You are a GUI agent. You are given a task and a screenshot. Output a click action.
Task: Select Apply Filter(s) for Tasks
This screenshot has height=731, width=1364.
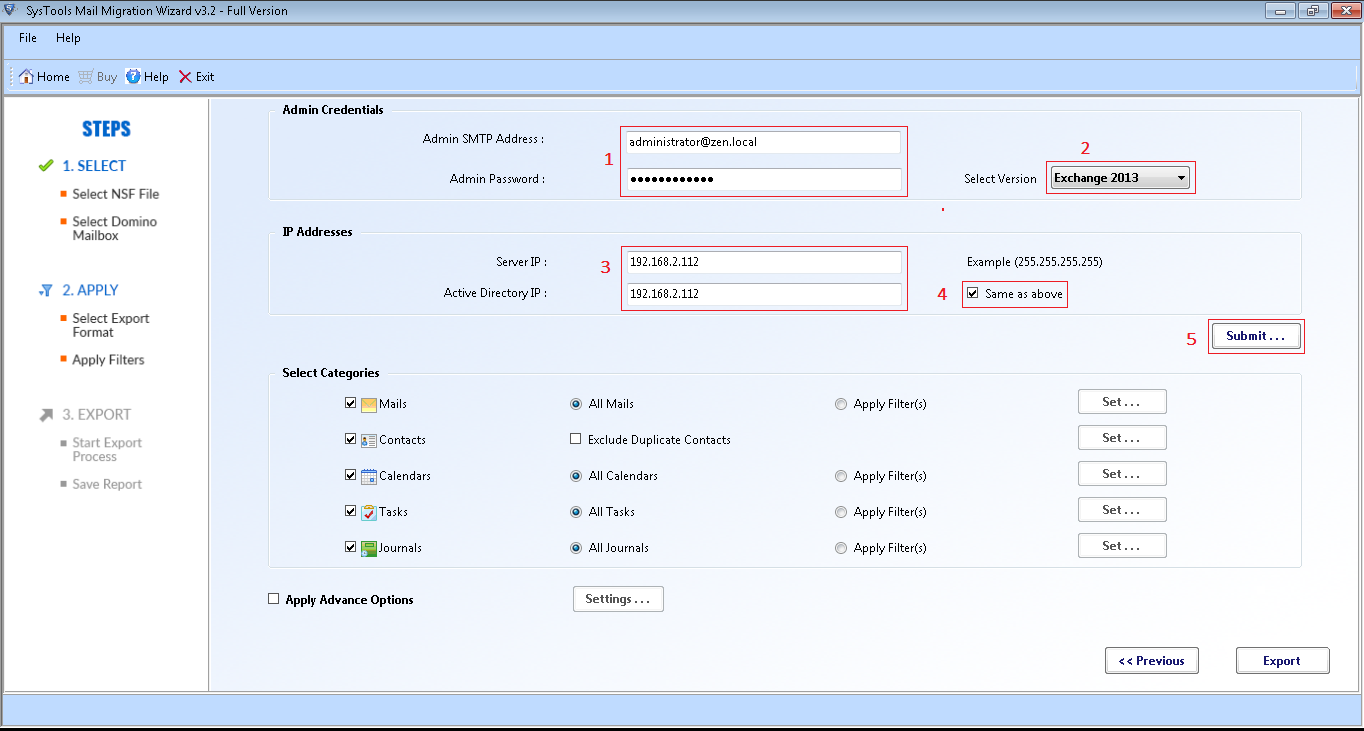click(841, 512)
